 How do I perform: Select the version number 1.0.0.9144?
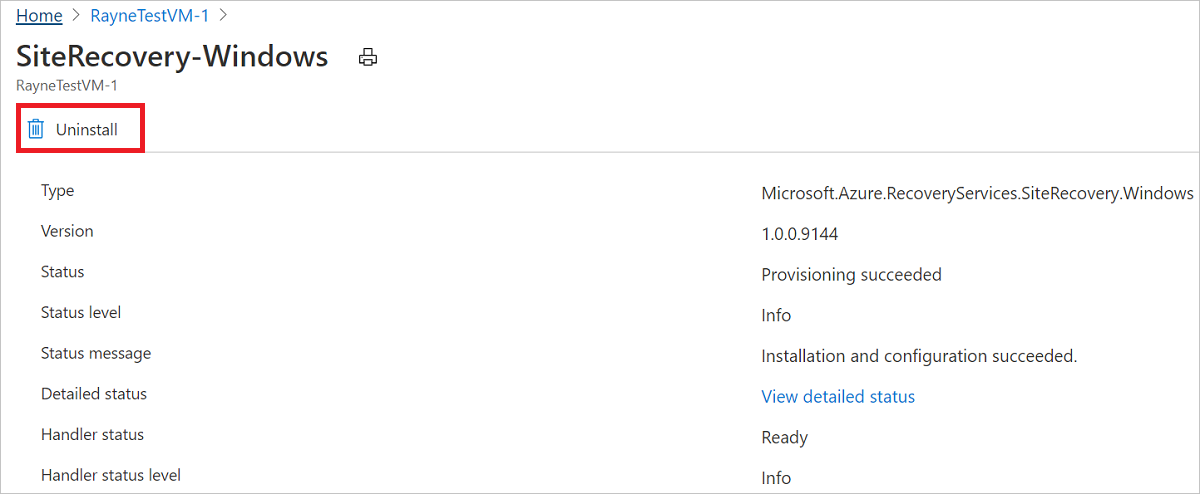(799, 234)
